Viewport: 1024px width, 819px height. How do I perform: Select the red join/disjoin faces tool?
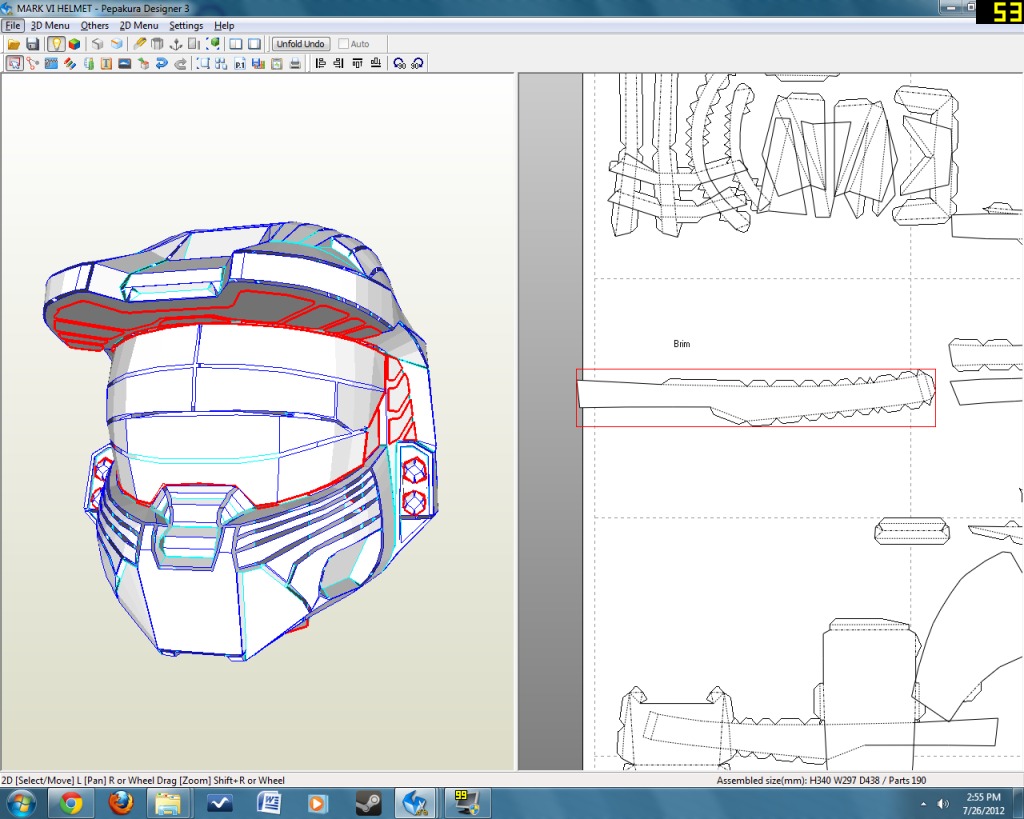point(33,63)
